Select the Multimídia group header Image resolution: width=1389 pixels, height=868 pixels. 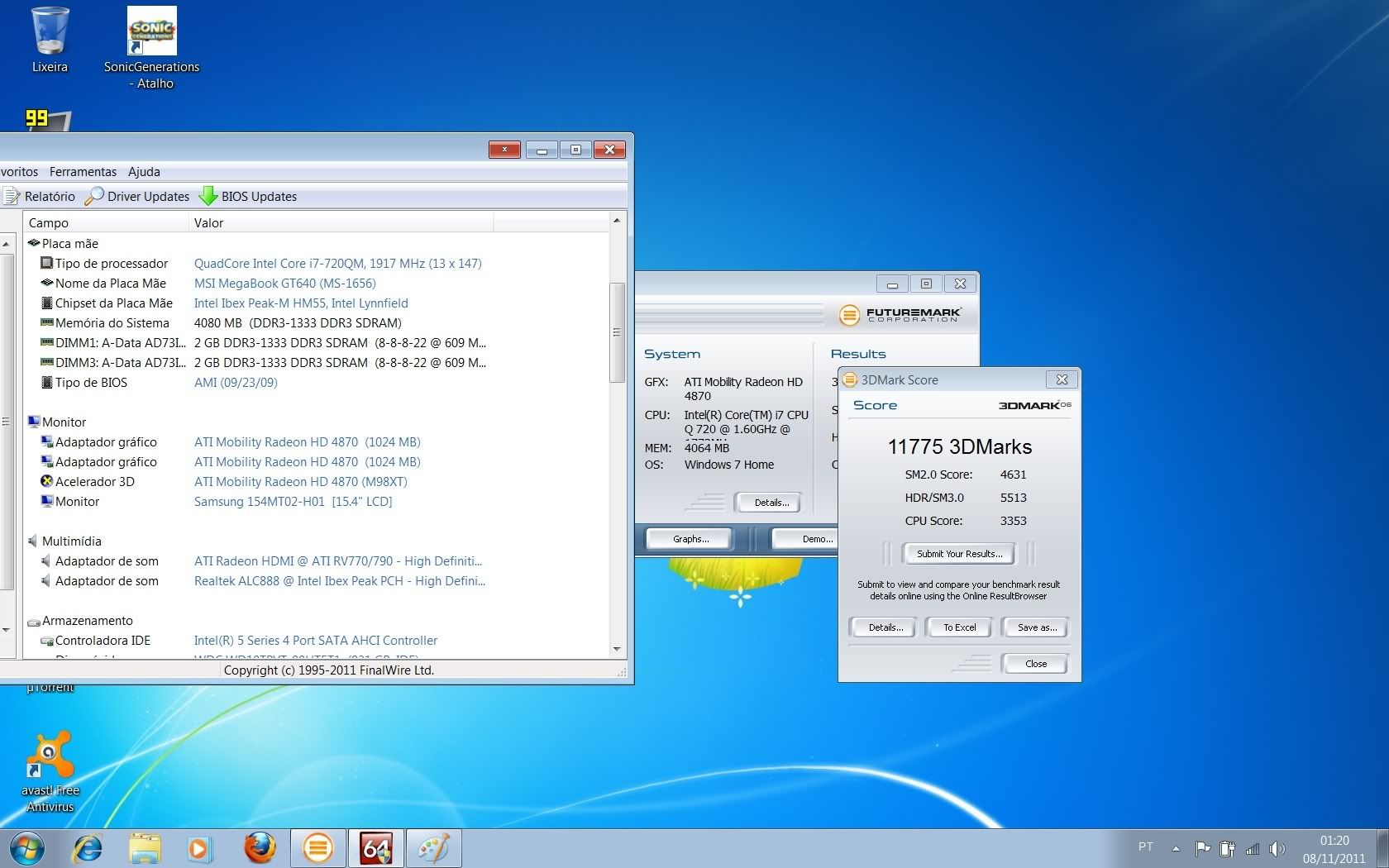click(x=64, y=541)
